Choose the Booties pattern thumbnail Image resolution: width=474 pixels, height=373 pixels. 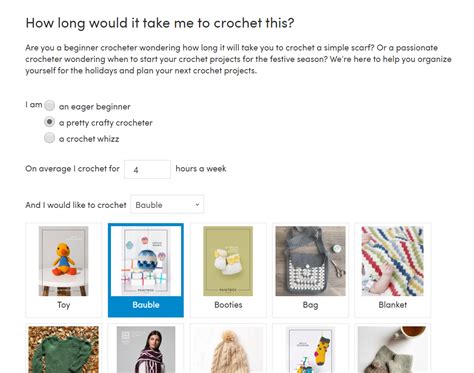pyautogui.click(x=228, y=261)
